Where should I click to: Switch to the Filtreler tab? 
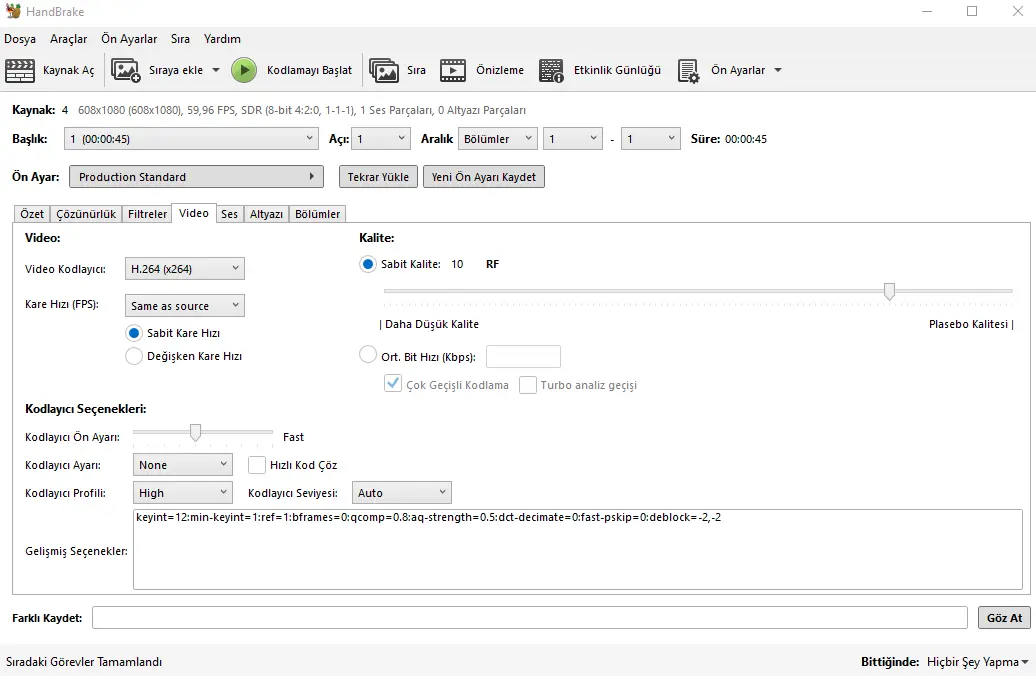[x=147, y=214]
